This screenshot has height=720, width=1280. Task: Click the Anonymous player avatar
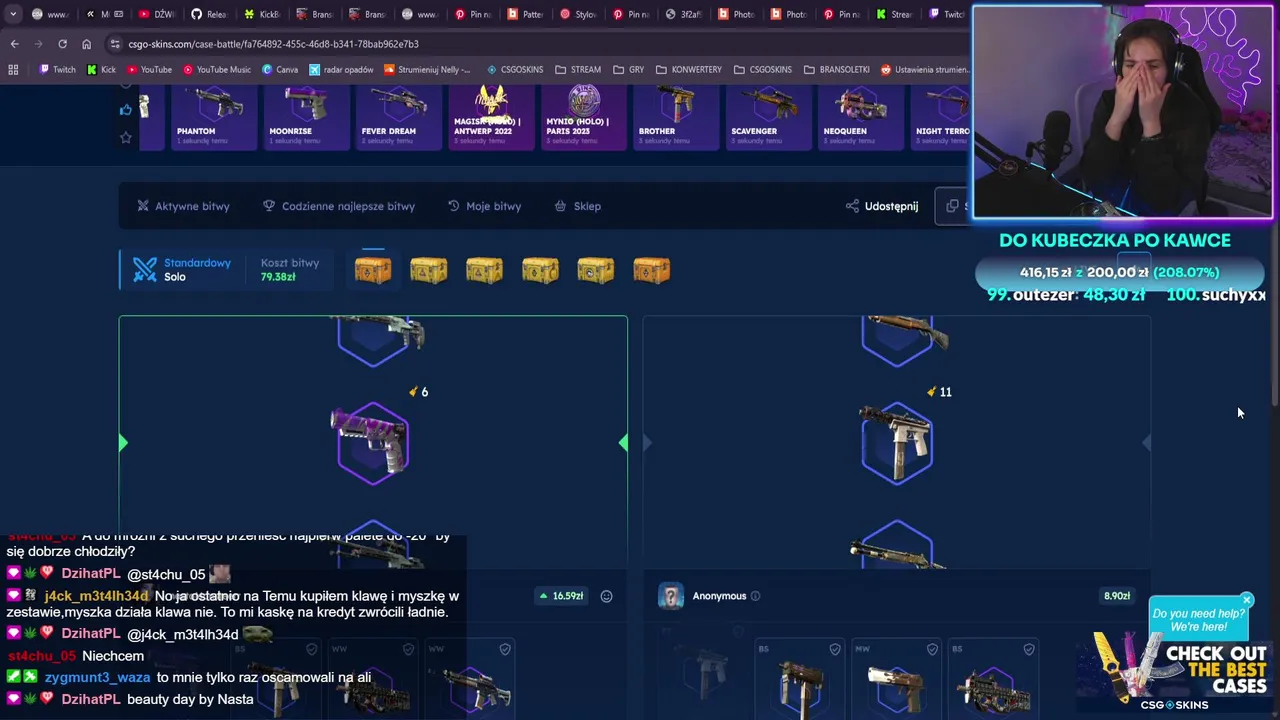point(671,596)
